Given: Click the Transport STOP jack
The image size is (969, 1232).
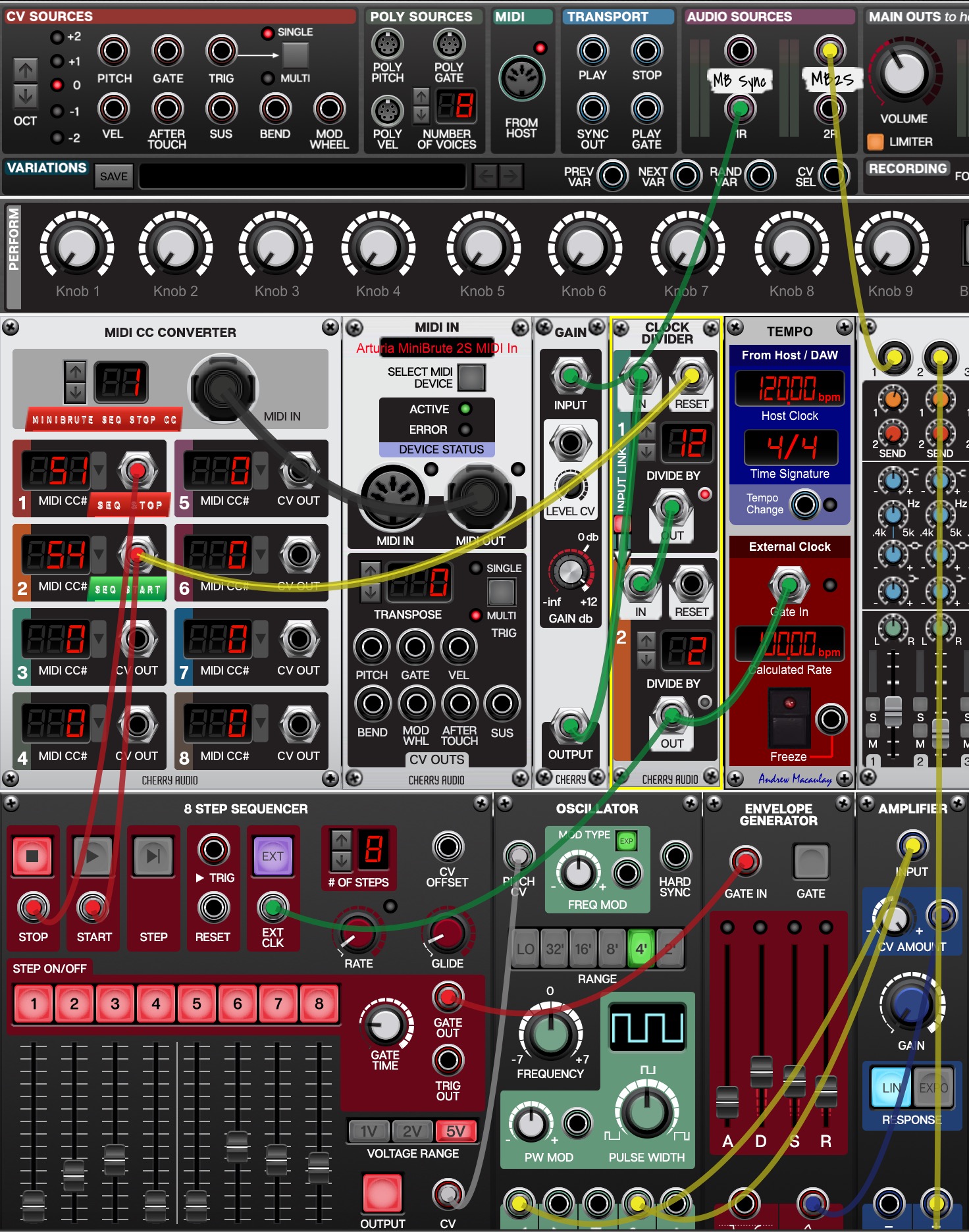Looking at the screenshot, I should 646,51.
